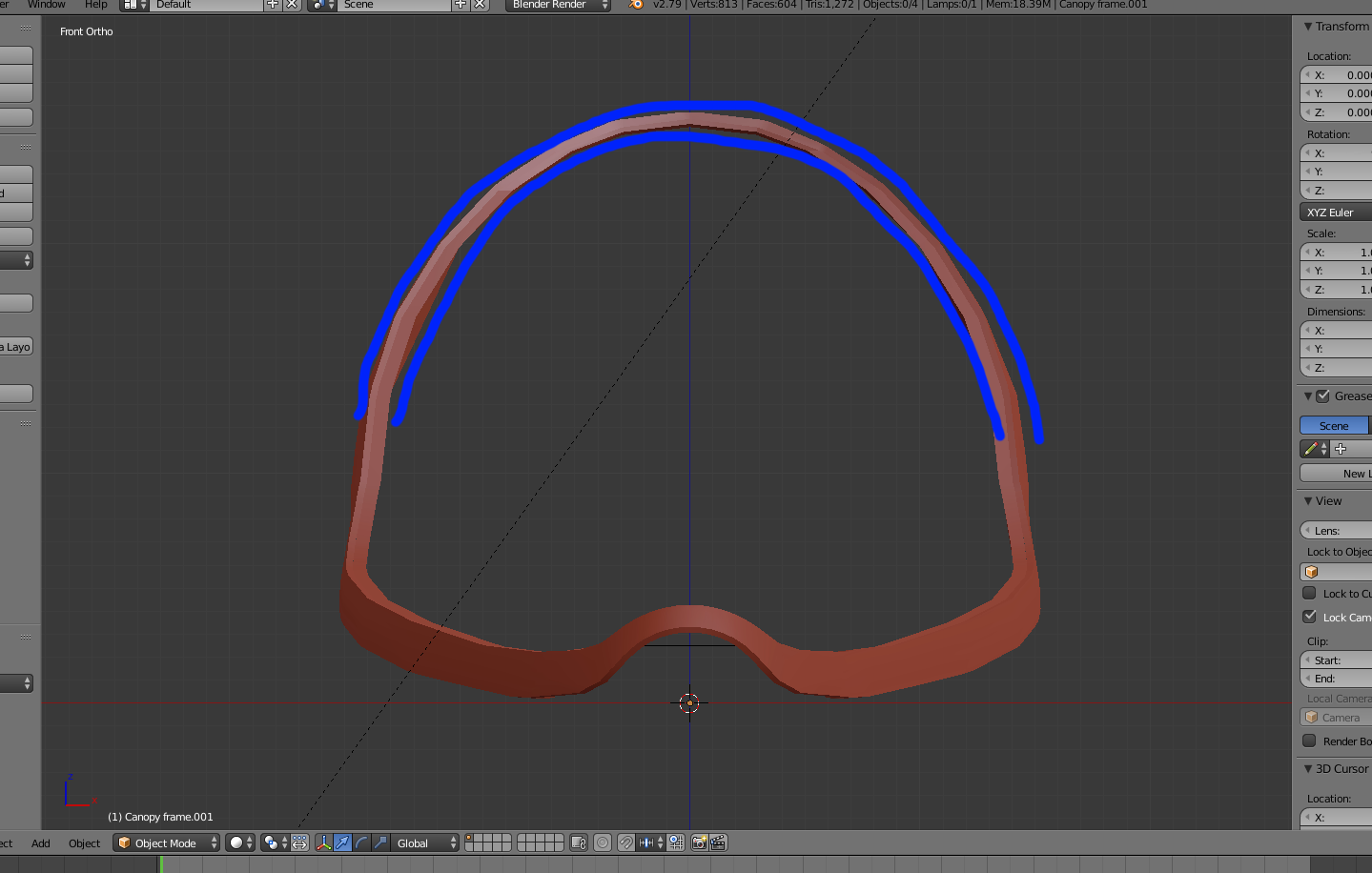This screenshot has height=873, width=1372.
Task: Render OpenGL image with camera icon
Action: tap(699, 843)
